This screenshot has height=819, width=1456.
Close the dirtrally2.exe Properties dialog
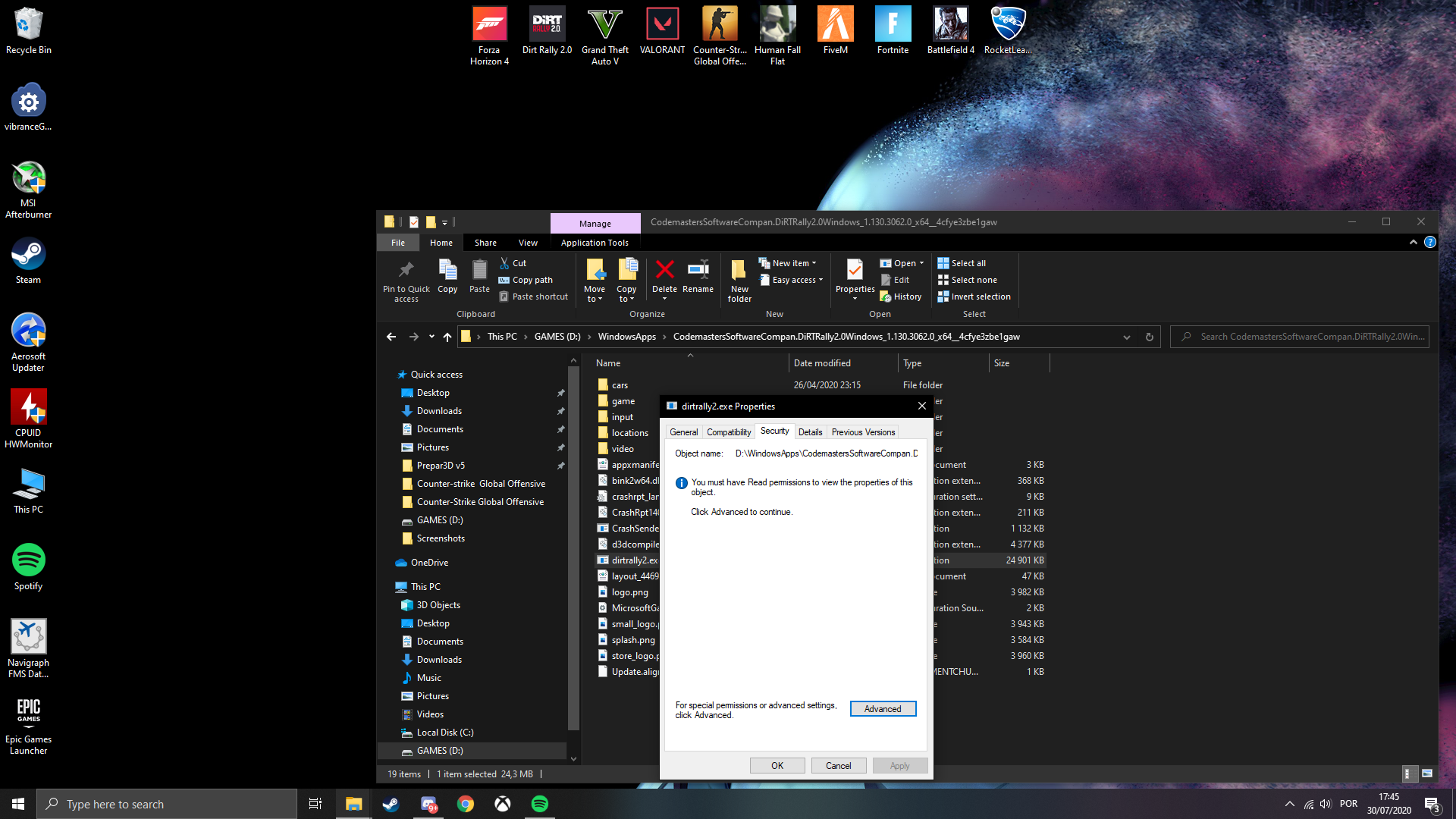click(x=922, y=406)
